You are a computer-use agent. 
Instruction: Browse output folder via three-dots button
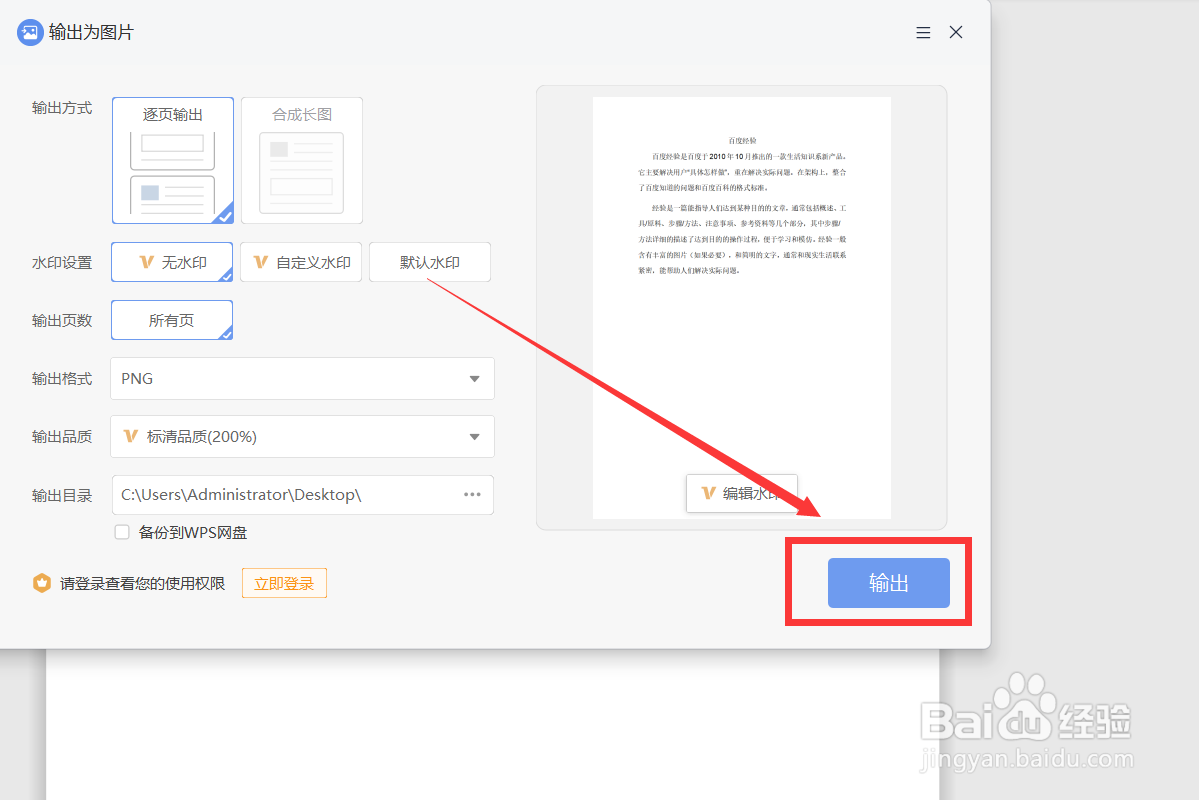click(x=473, y=495)
